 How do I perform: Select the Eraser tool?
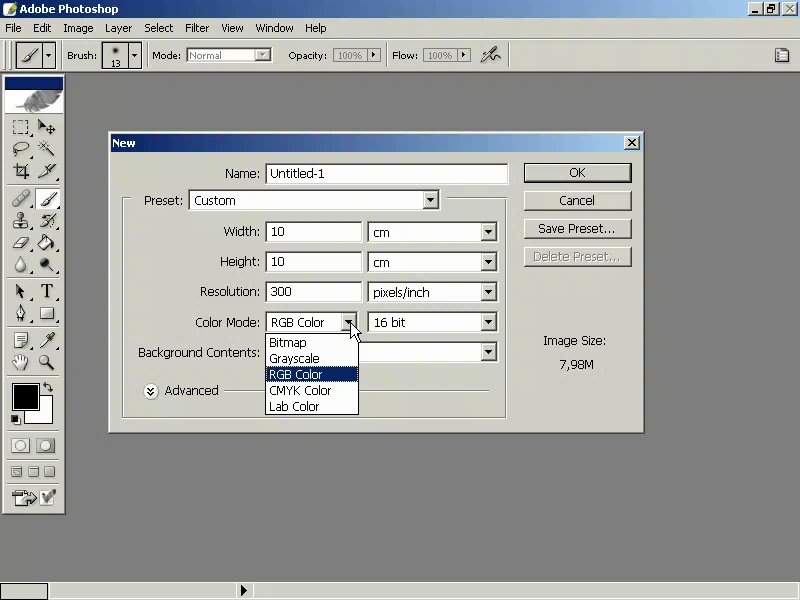click(20, 242)
